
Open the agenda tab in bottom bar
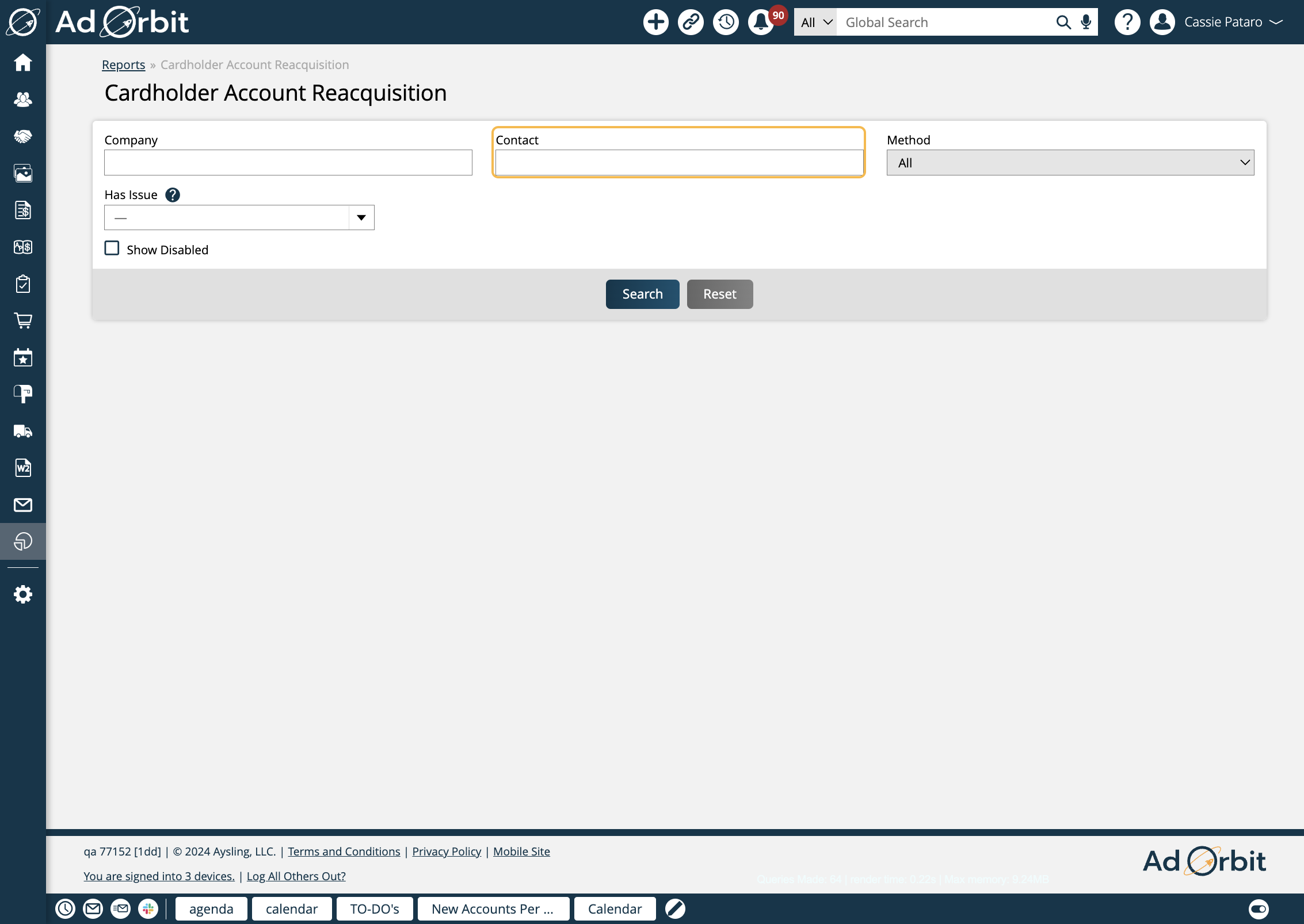tap(211, 908)
